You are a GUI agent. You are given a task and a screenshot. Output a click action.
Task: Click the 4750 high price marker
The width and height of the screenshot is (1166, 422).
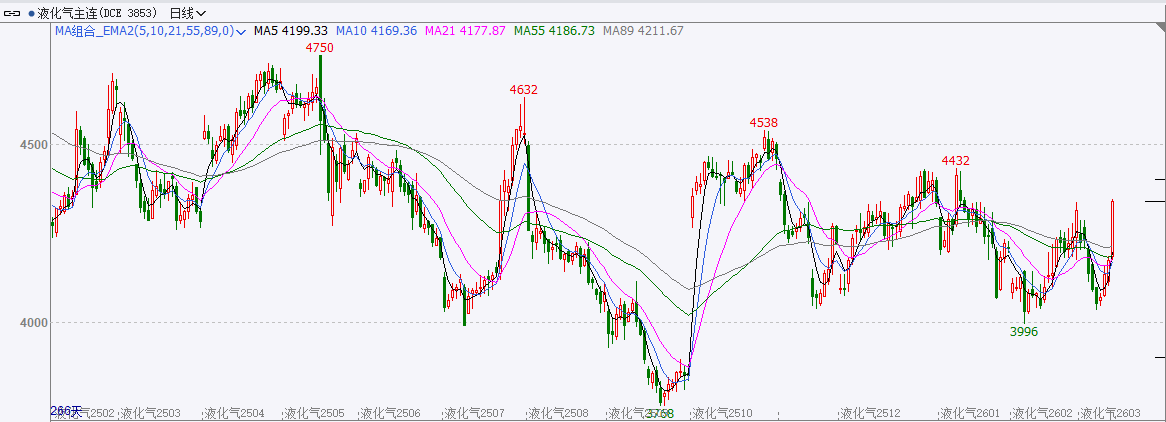(320, 47)
